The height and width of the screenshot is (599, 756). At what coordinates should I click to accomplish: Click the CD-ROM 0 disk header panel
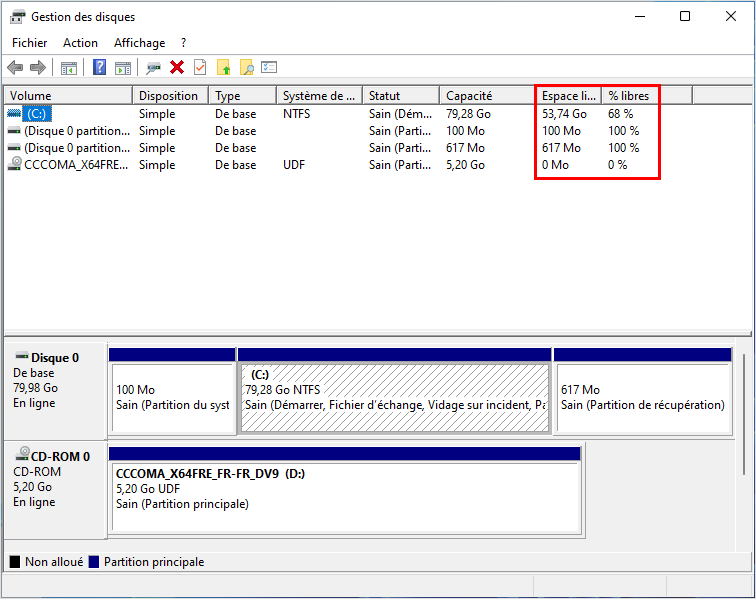55,489
